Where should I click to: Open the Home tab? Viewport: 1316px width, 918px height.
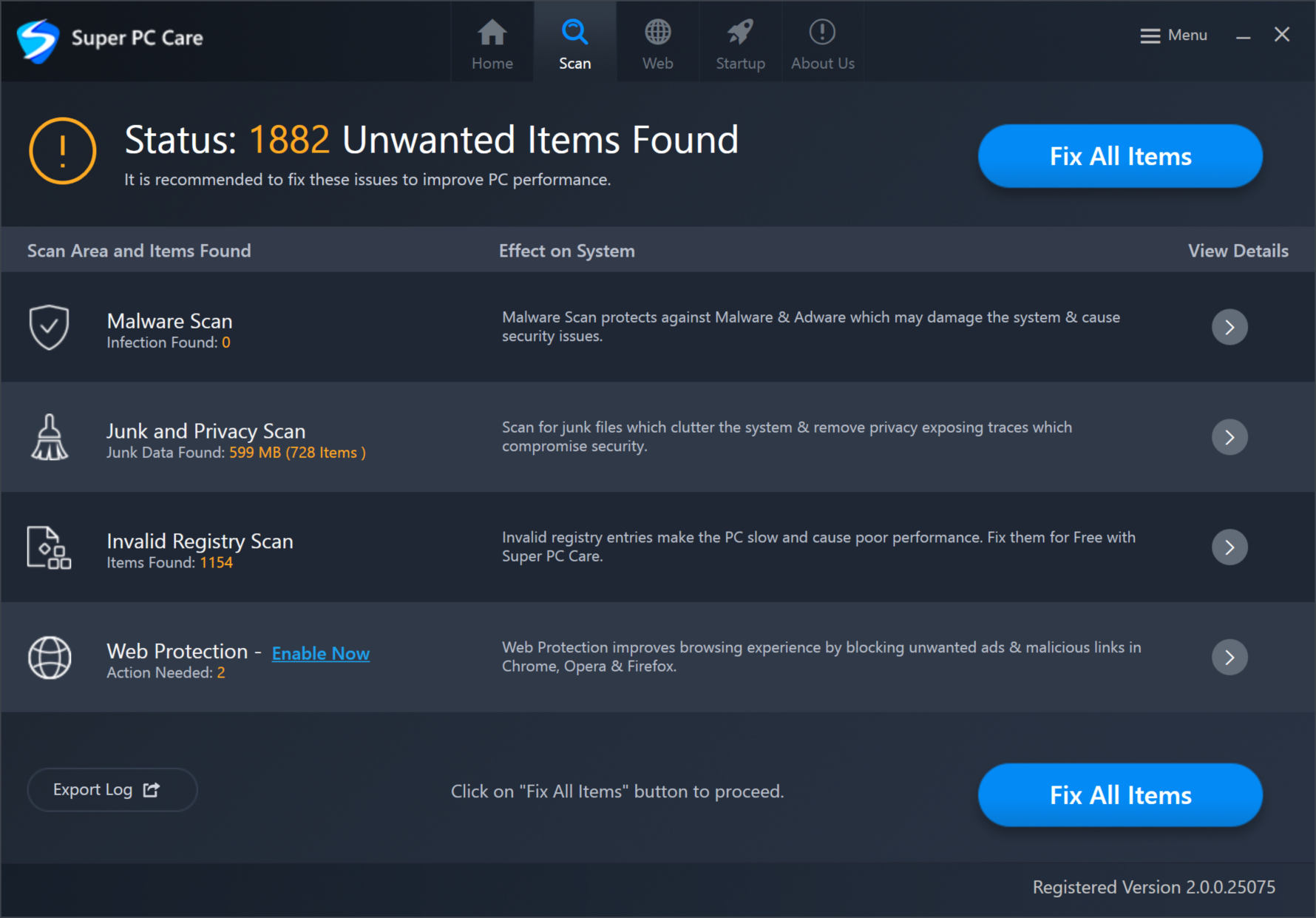pos(492,43)
